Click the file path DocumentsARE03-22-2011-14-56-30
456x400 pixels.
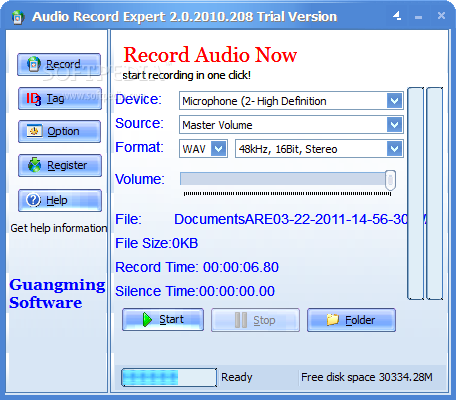tap(291, 219)
